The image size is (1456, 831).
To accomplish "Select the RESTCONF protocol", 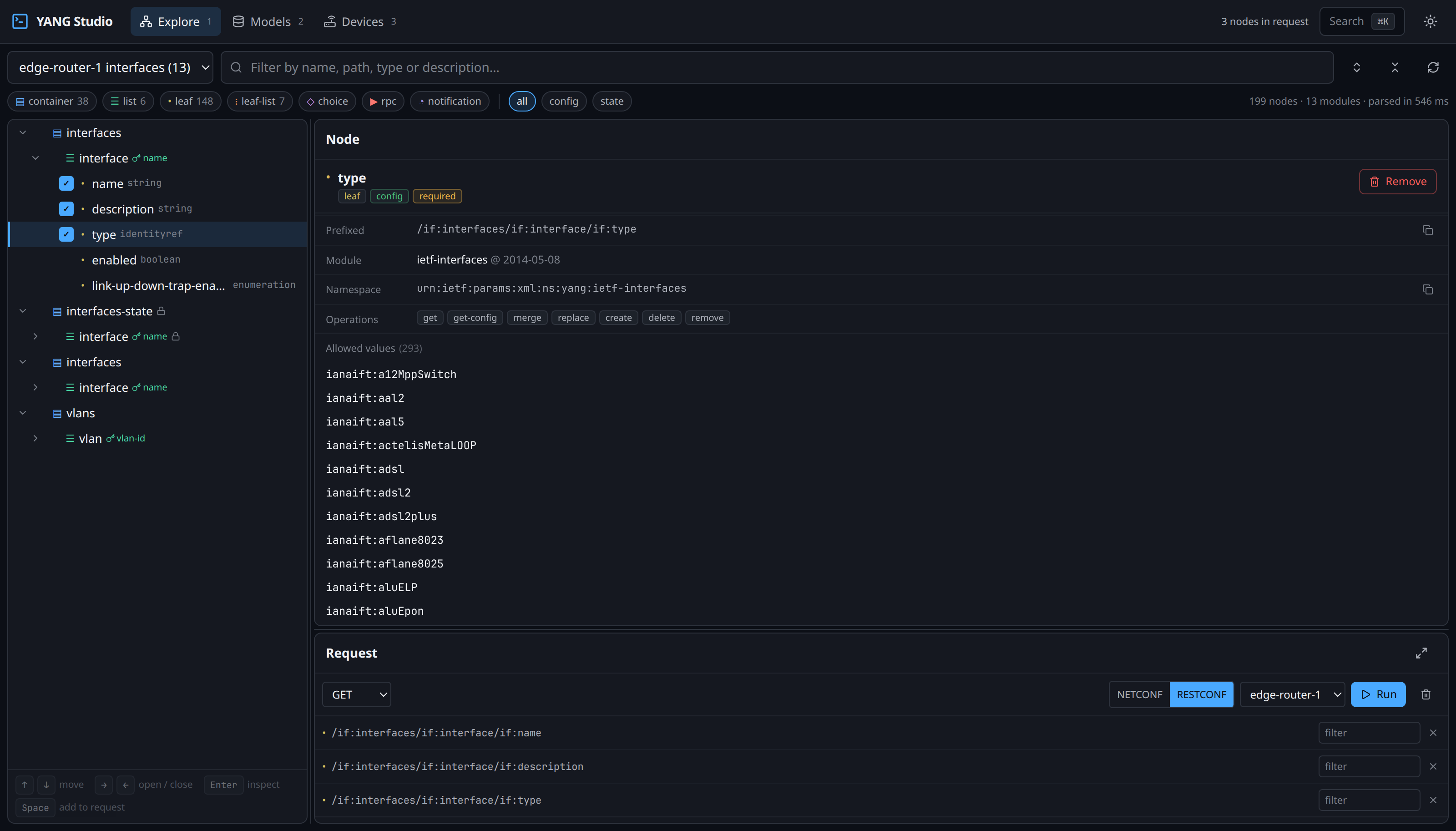I will (x=1201, y=694).
